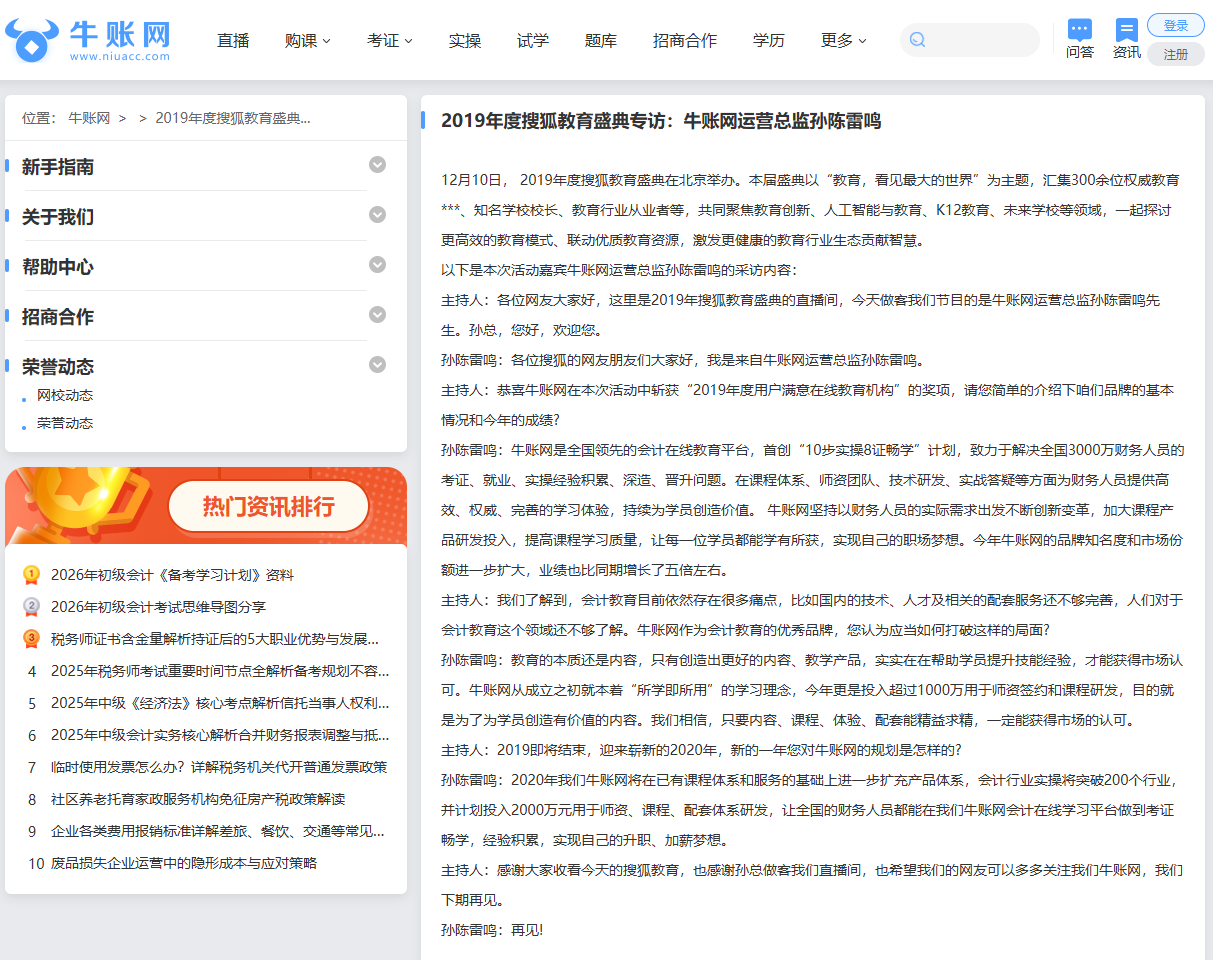Screen dimensions: 1213x962
Task: Open the 荣誉动态 sub-link under the heading
Action: point(65,423)
